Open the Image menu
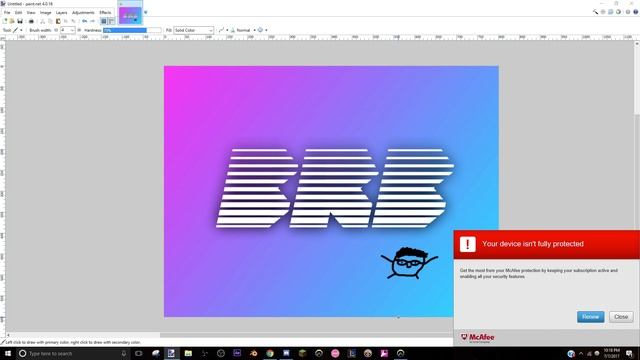 click(45, 13)
